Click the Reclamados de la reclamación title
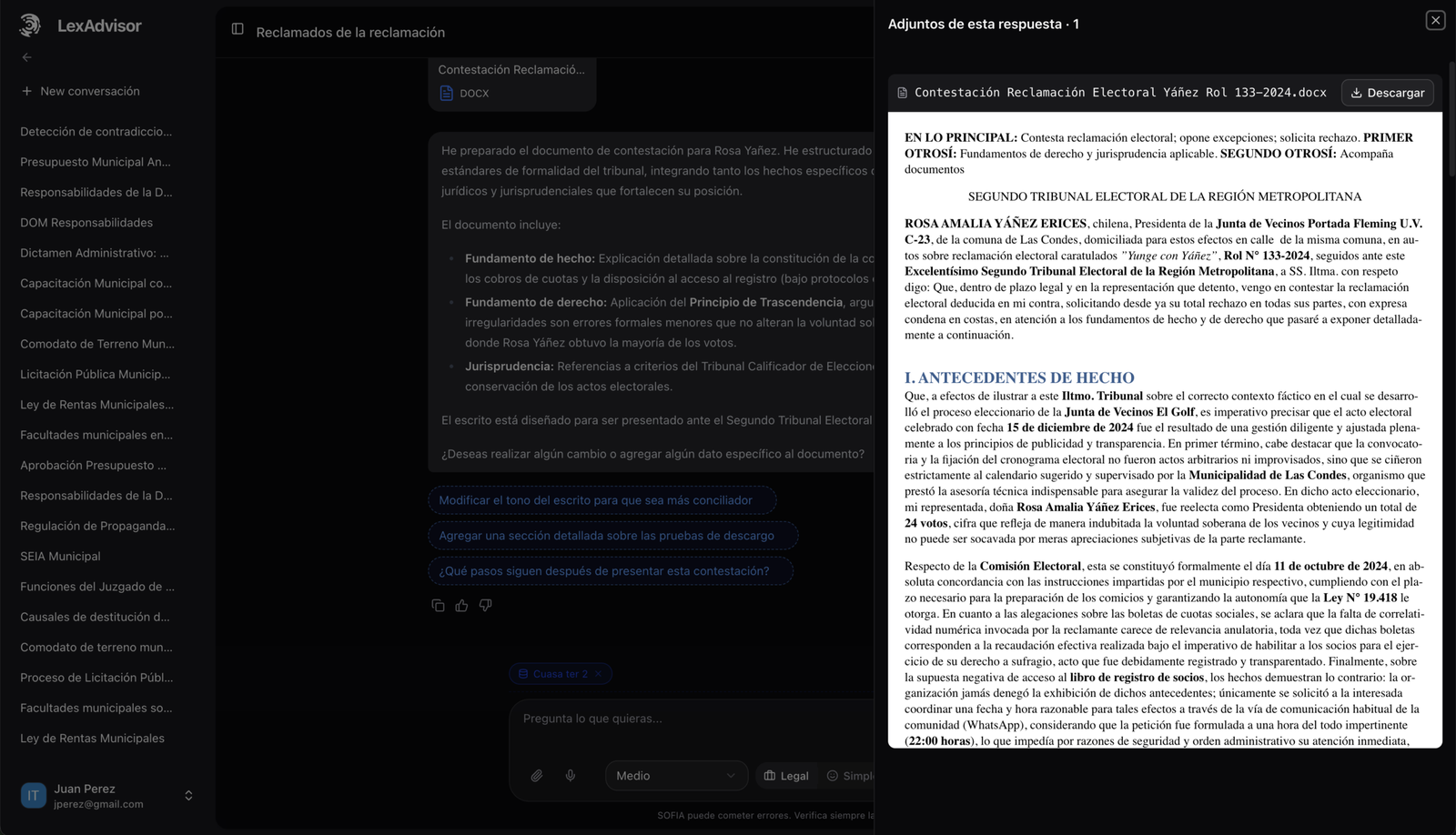Image resolution: width=1456 pixels, height=835 pixels. point(350,32)
